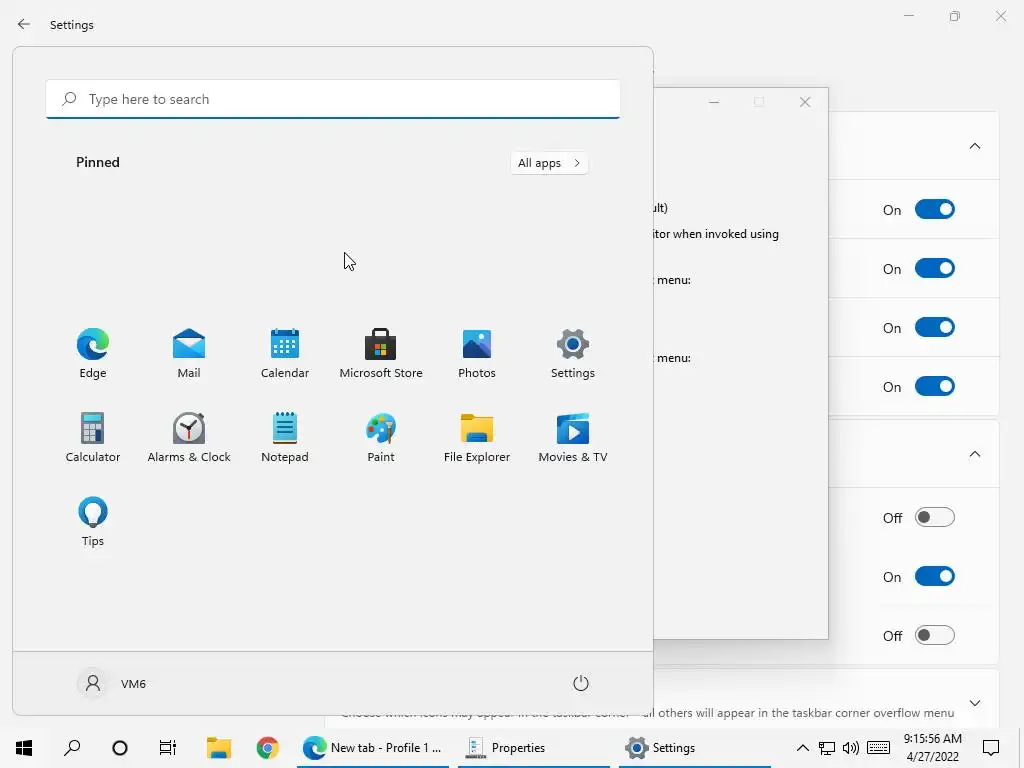Turn off the third On toggle in Settings
The height and width of the screenshot is (768, 1024).
point(935,327)
